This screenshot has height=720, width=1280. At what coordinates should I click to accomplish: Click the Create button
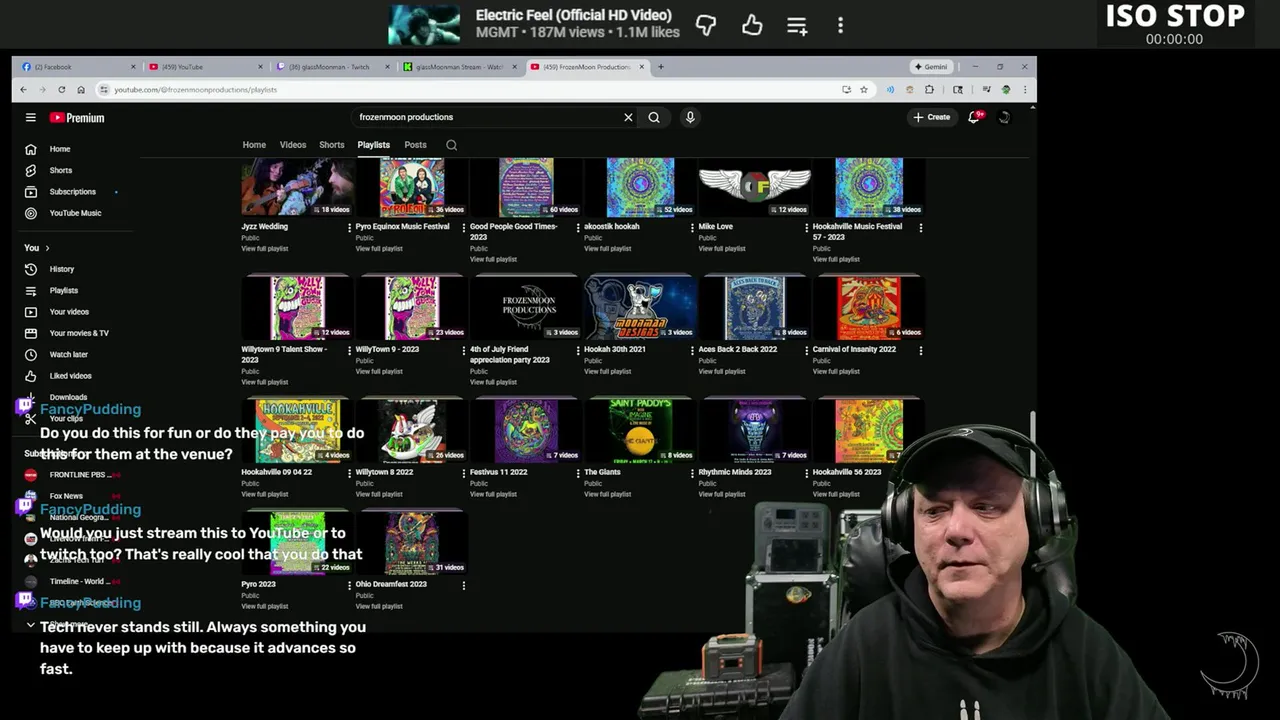tap(931, 117)
